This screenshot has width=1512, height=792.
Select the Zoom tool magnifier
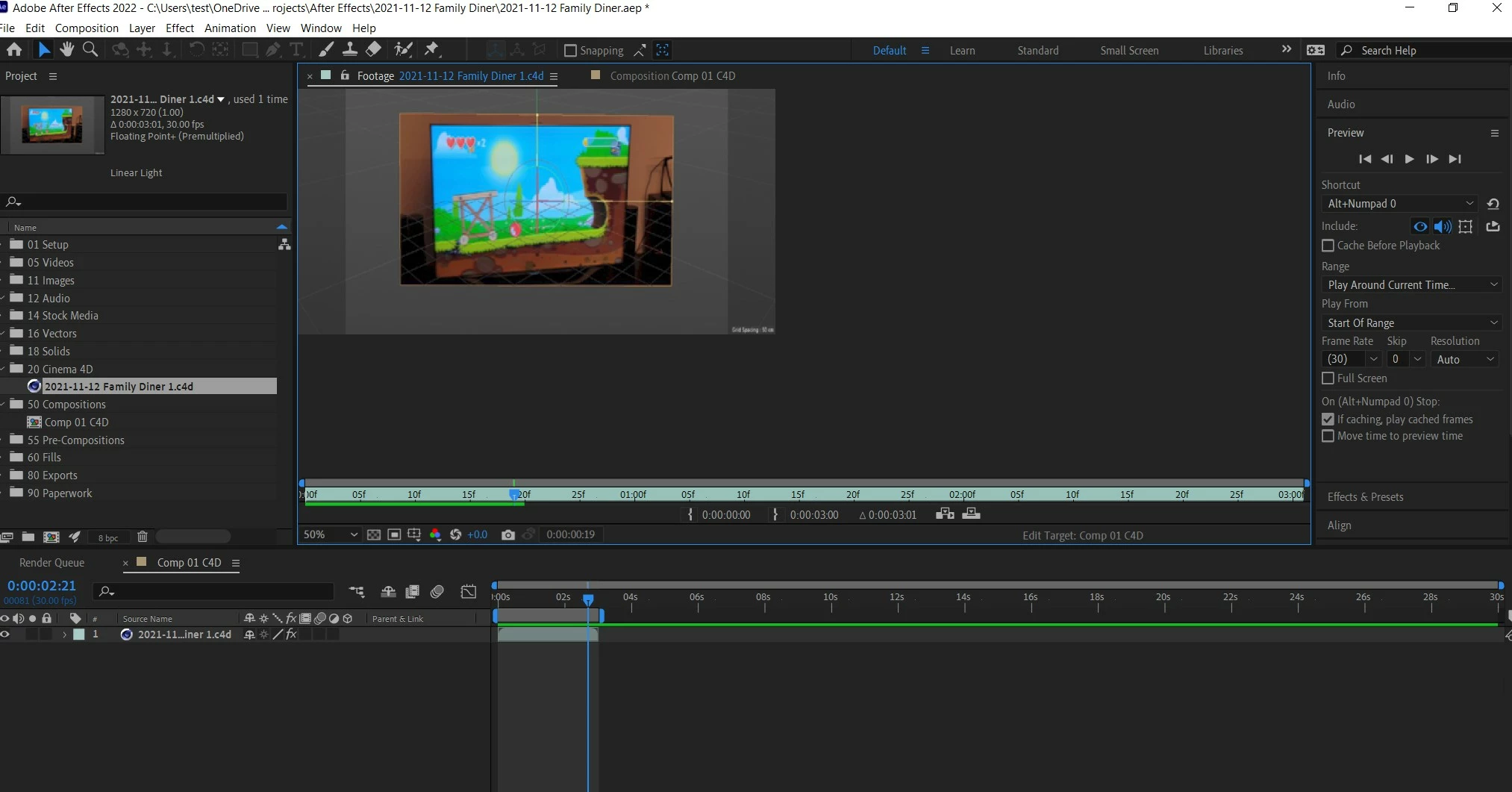click(90, 49)
